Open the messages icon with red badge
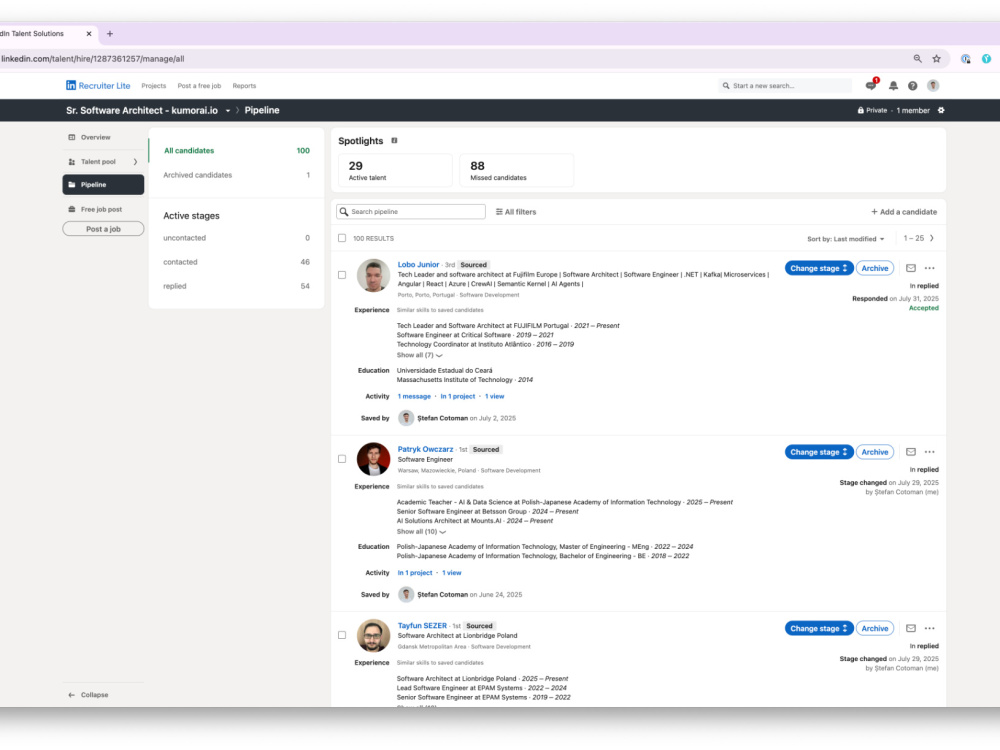Screen dimensions: 1000x750 point(871,85)
